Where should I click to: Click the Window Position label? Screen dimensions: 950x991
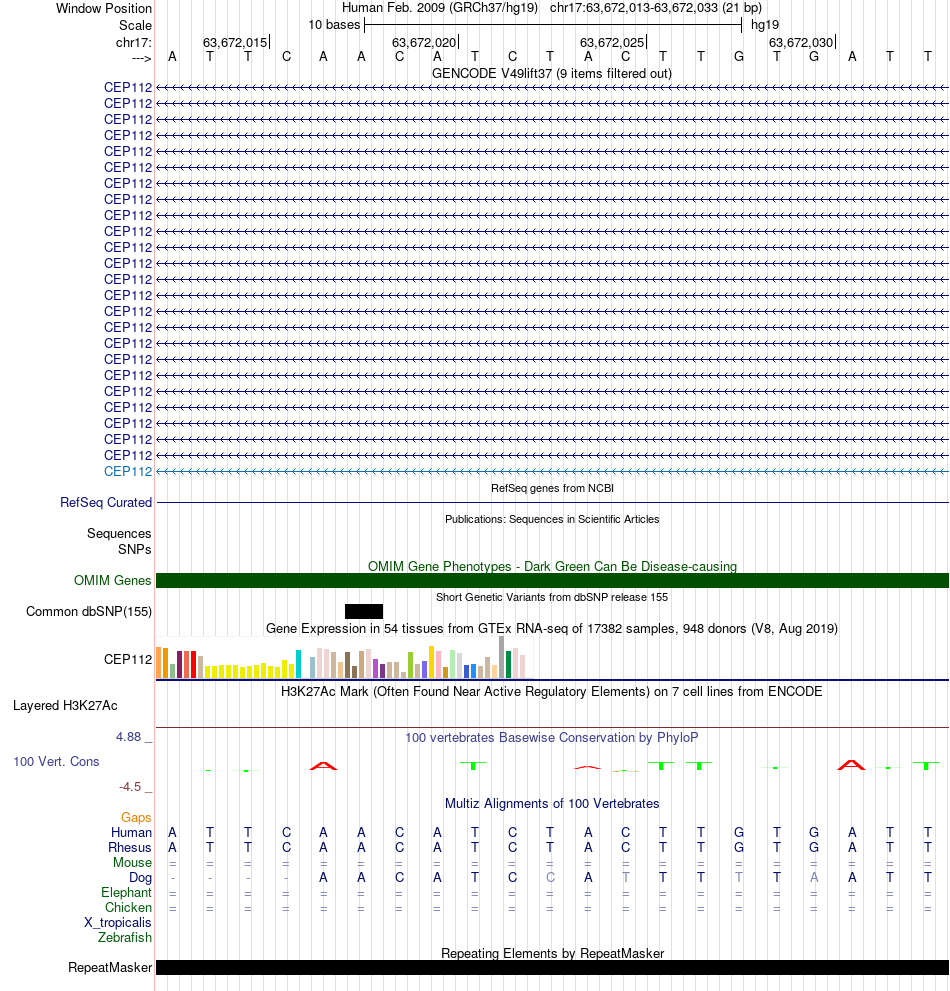click(x=104, y=8)
